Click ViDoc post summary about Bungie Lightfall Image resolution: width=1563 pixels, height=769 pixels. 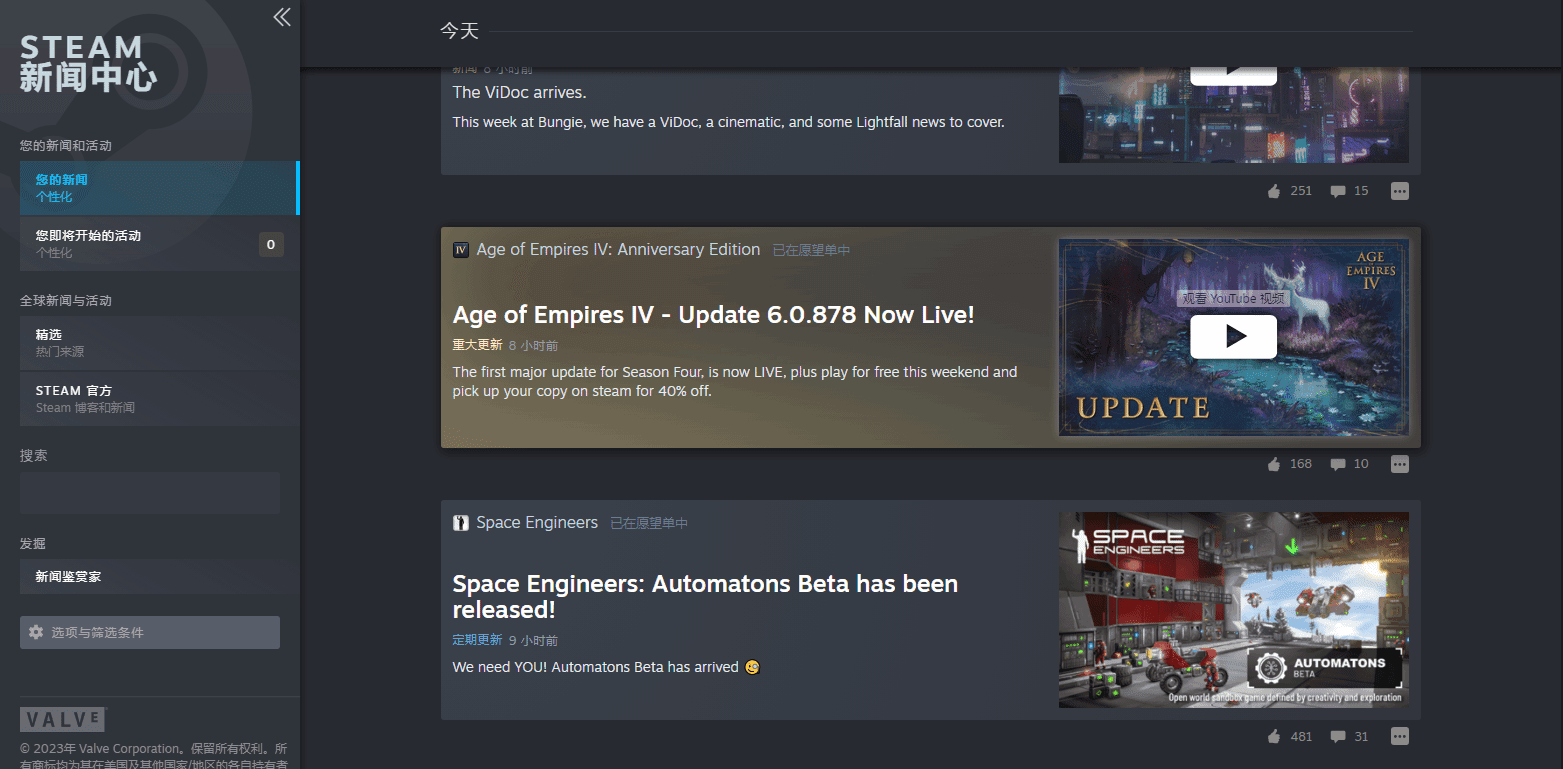coord(728,122)
